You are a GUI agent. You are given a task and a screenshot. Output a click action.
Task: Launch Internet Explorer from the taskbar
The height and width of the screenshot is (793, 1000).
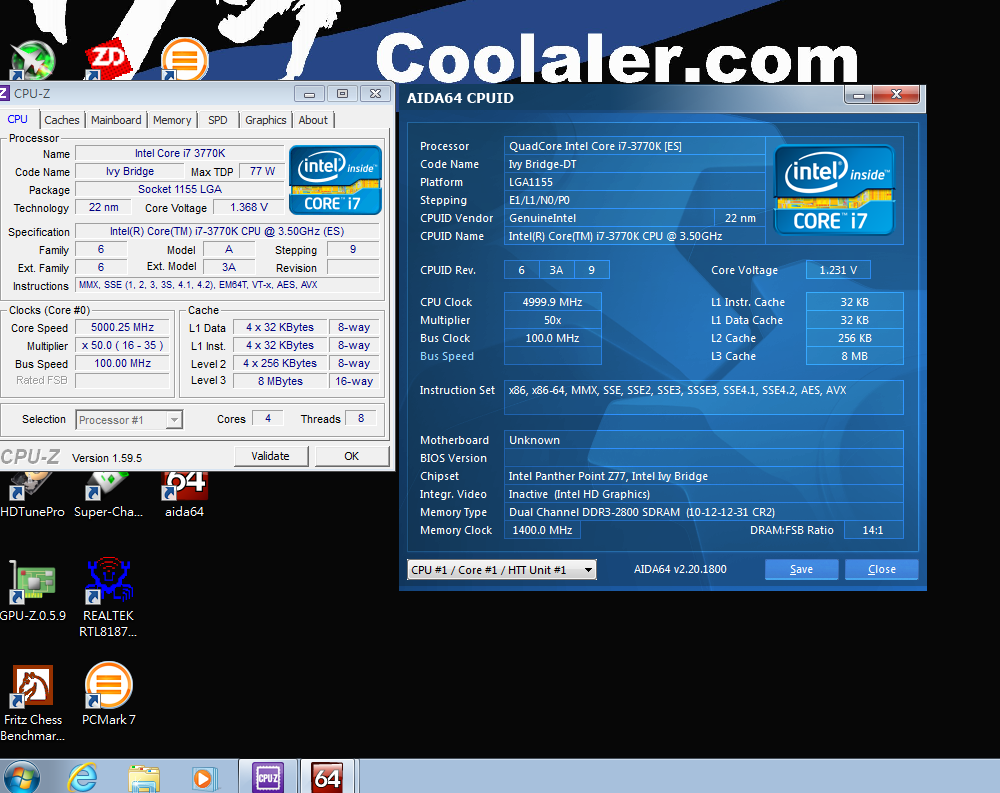tap(82, 777)
